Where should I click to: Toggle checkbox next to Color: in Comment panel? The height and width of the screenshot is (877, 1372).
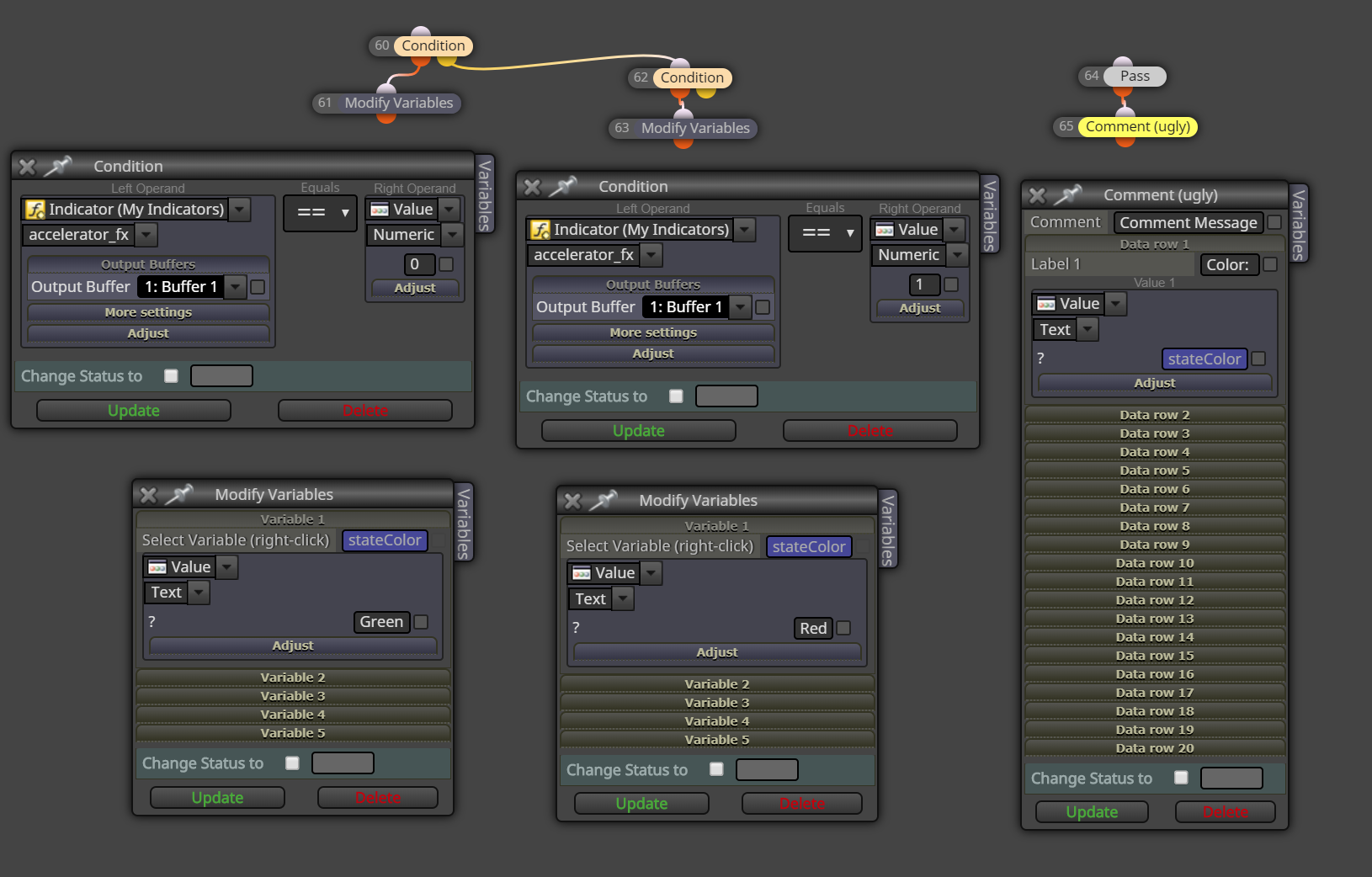pyautogui.click(x=1271, y=264)
